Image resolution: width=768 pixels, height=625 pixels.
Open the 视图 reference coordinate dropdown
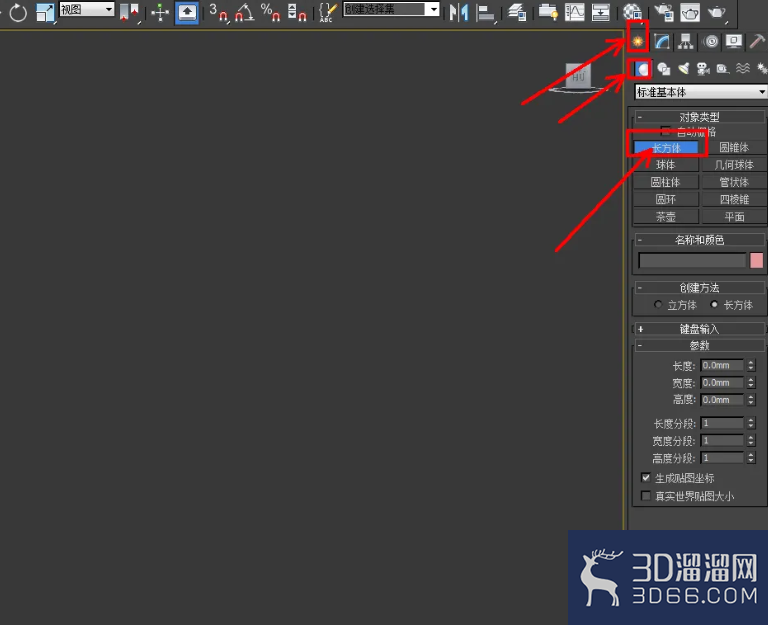87,9
